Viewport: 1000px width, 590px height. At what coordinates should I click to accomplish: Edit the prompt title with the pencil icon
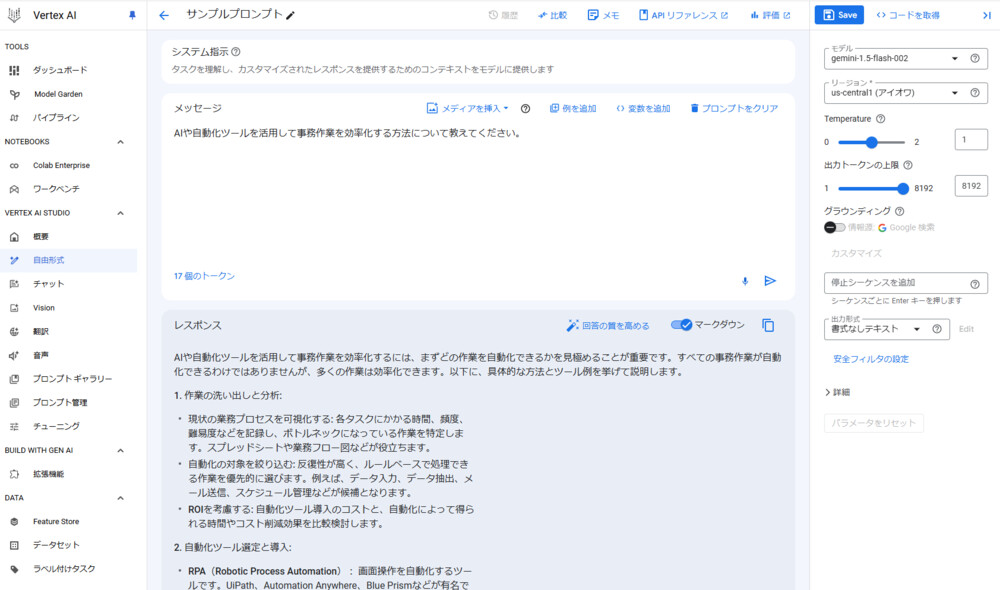290,15
